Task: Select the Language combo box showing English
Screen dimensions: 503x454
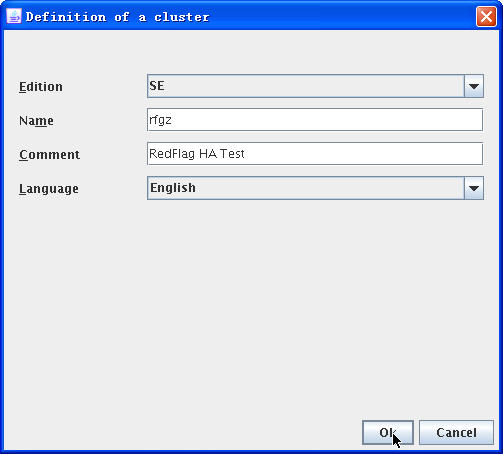Action: (315, 188)
